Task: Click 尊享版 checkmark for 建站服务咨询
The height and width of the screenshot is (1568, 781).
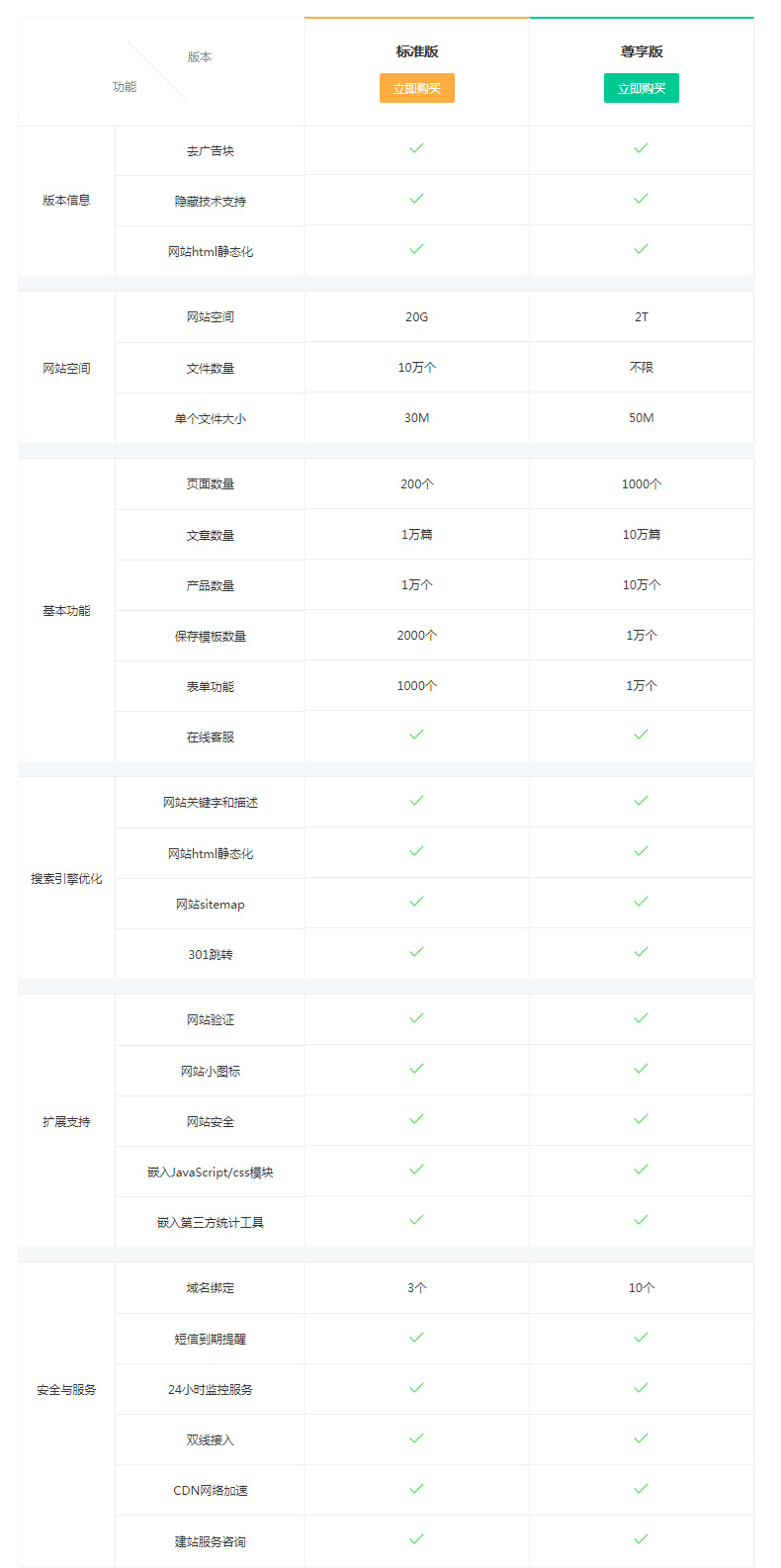Action: (x=642, y=1539)
